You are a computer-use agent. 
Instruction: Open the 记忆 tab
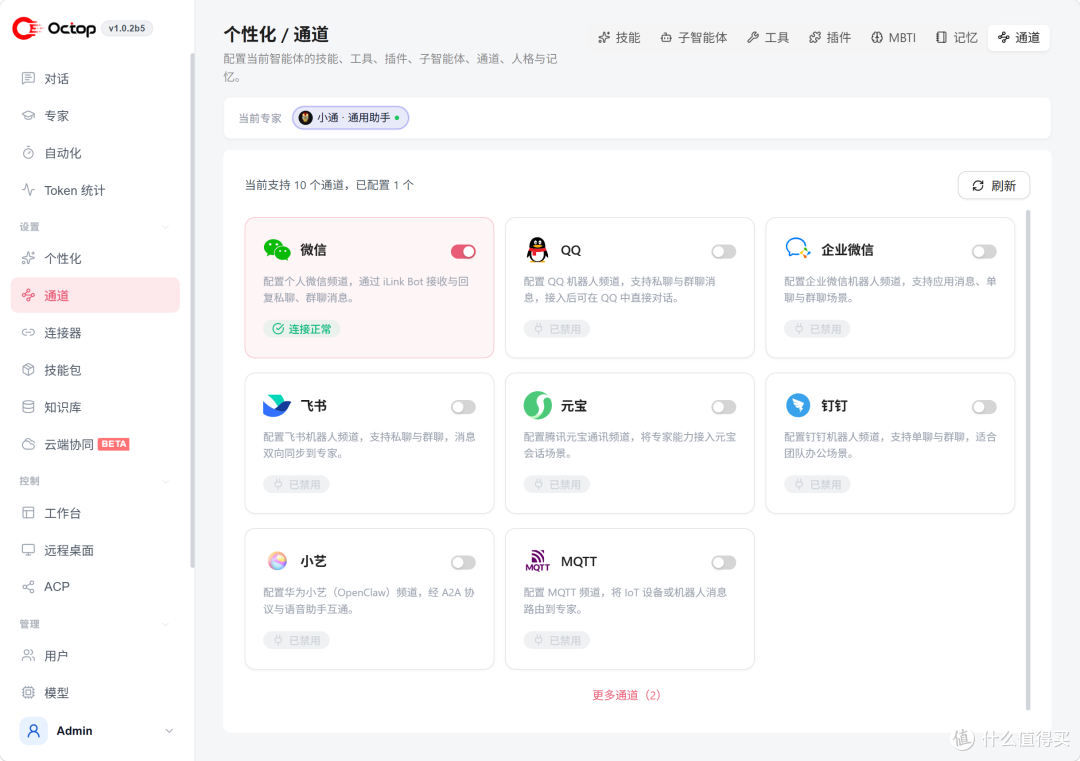coord(957,38)
